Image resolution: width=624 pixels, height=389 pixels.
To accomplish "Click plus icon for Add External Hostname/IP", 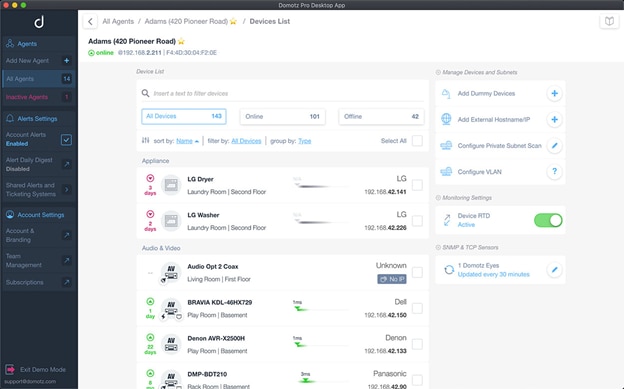I will click(554, 119).
